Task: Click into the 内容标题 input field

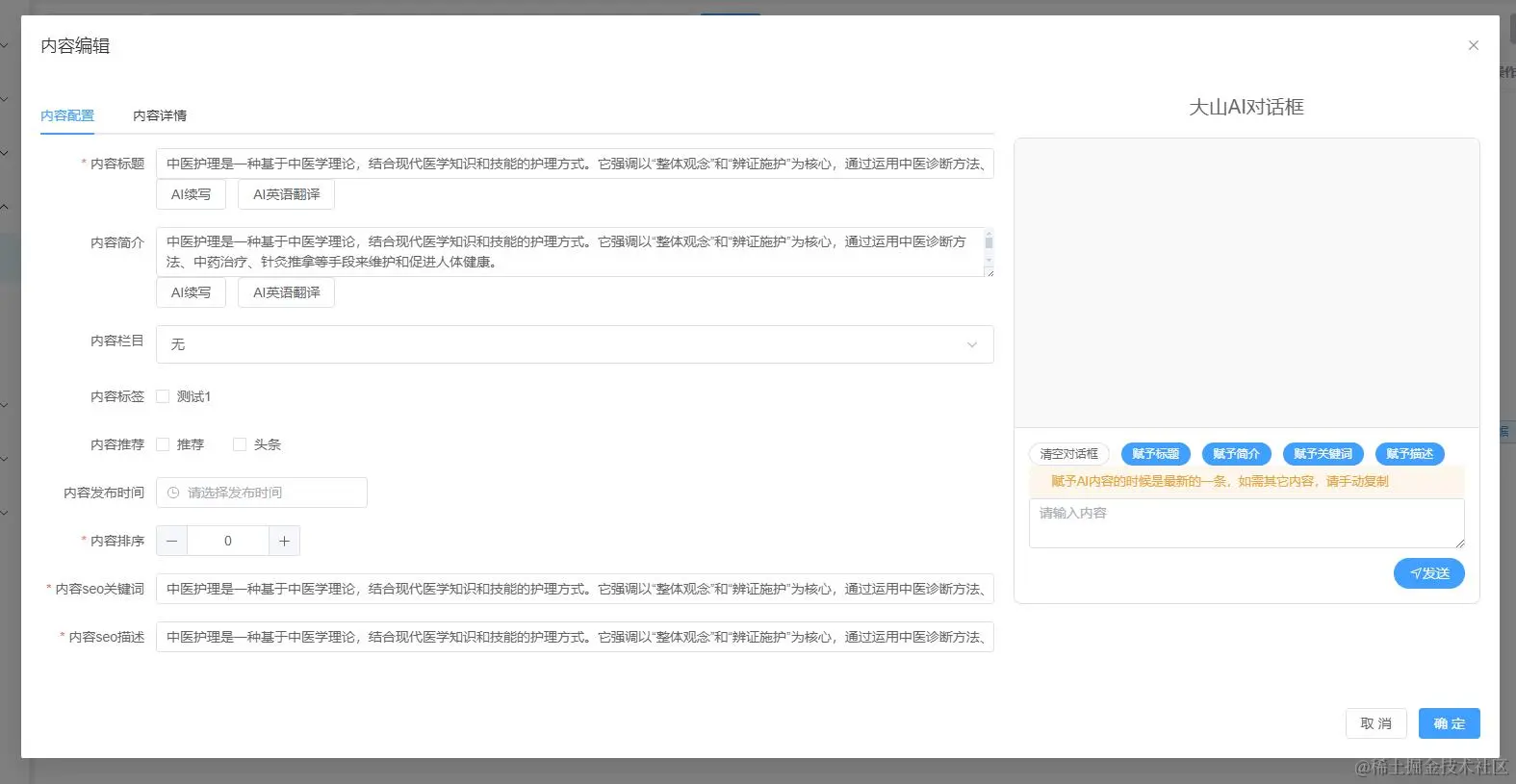Action: [x=575, y=164]
